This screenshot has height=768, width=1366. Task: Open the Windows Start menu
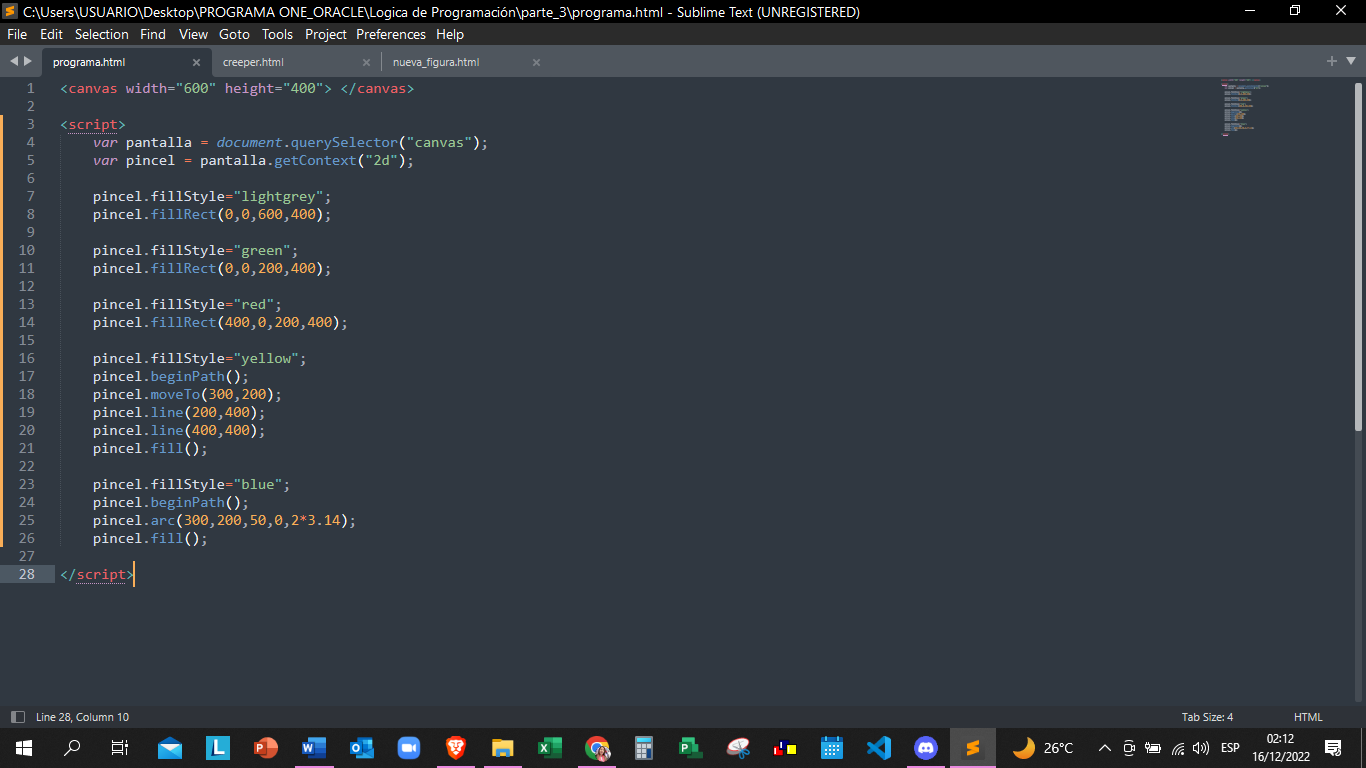(24, 748)
